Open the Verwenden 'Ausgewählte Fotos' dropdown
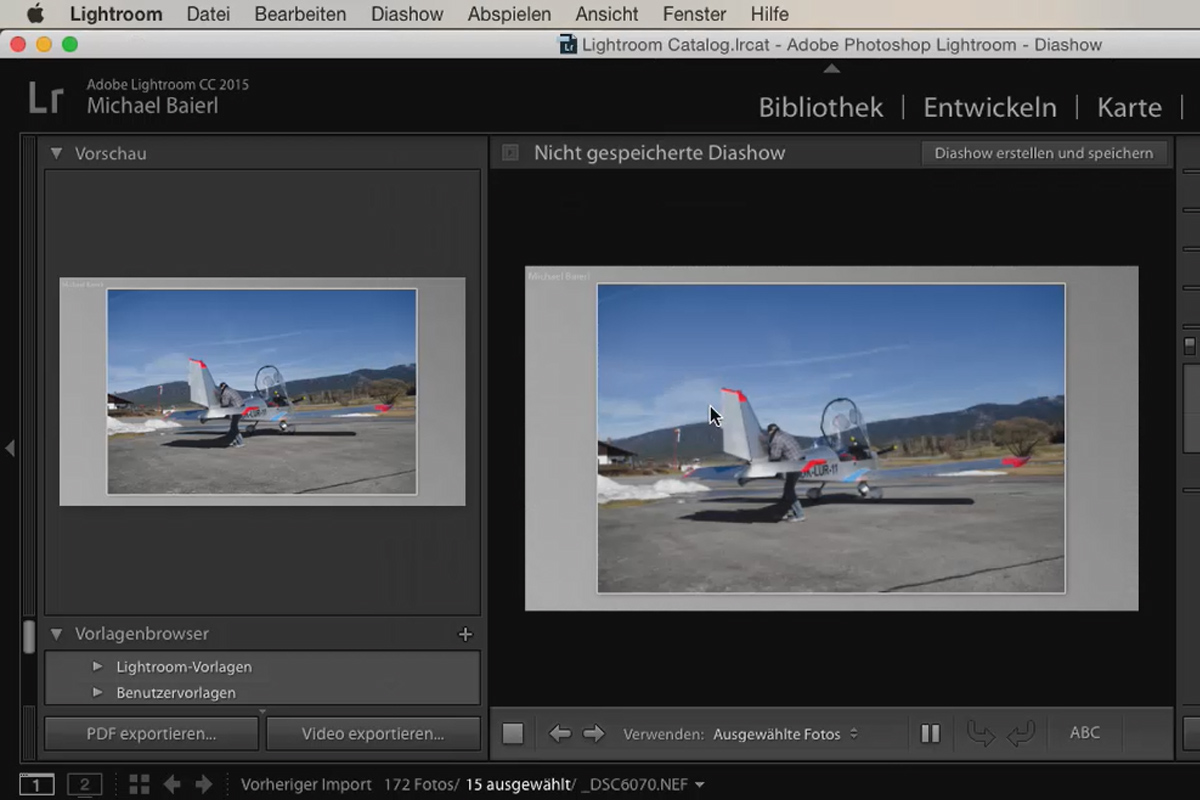The height and width of the screenshot is (800, 1200). click(785, 734)
